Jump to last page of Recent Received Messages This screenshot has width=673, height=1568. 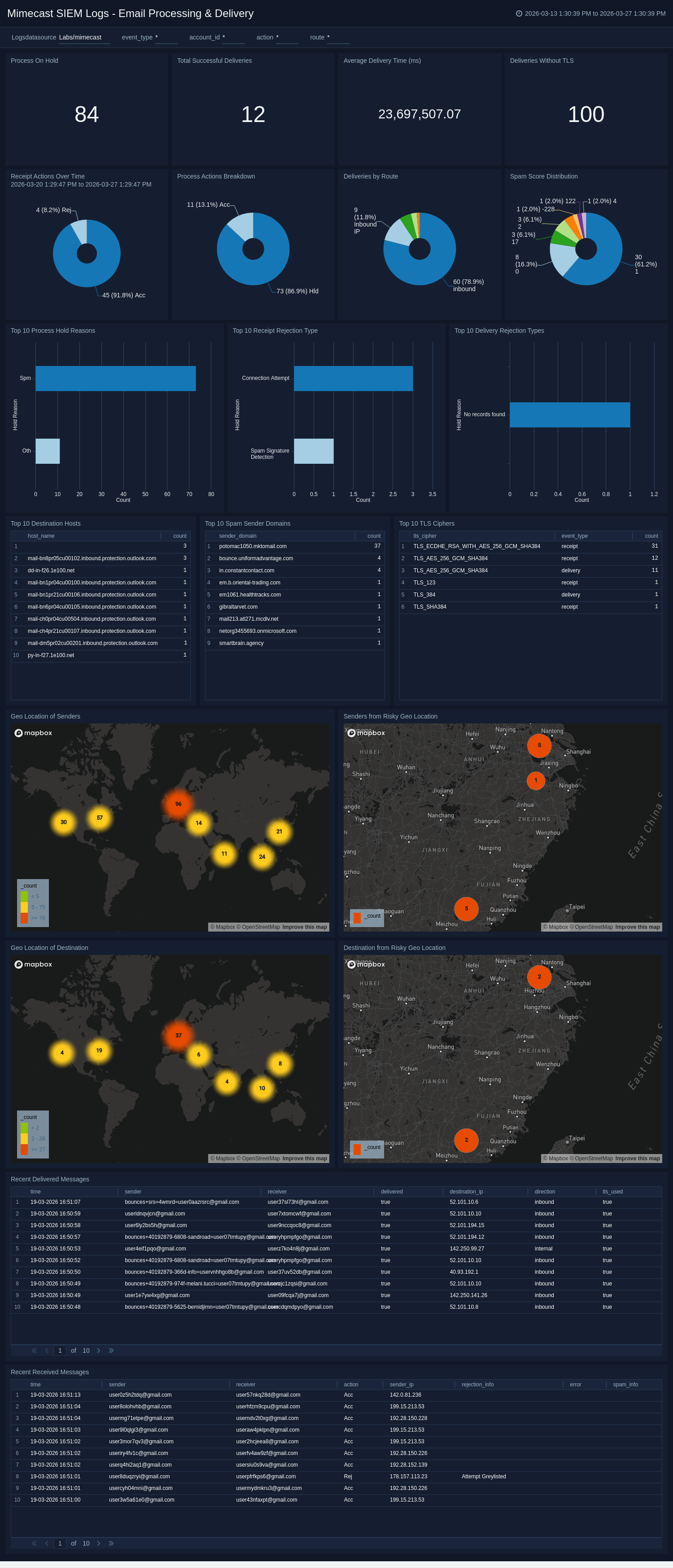[111, 1543]
